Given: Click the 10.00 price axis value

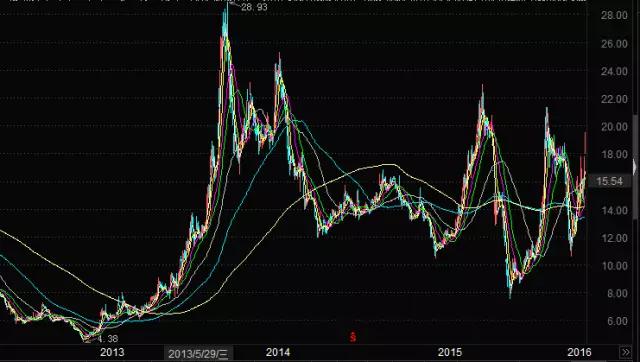Looking at the screenshot, I should point(614,266).
